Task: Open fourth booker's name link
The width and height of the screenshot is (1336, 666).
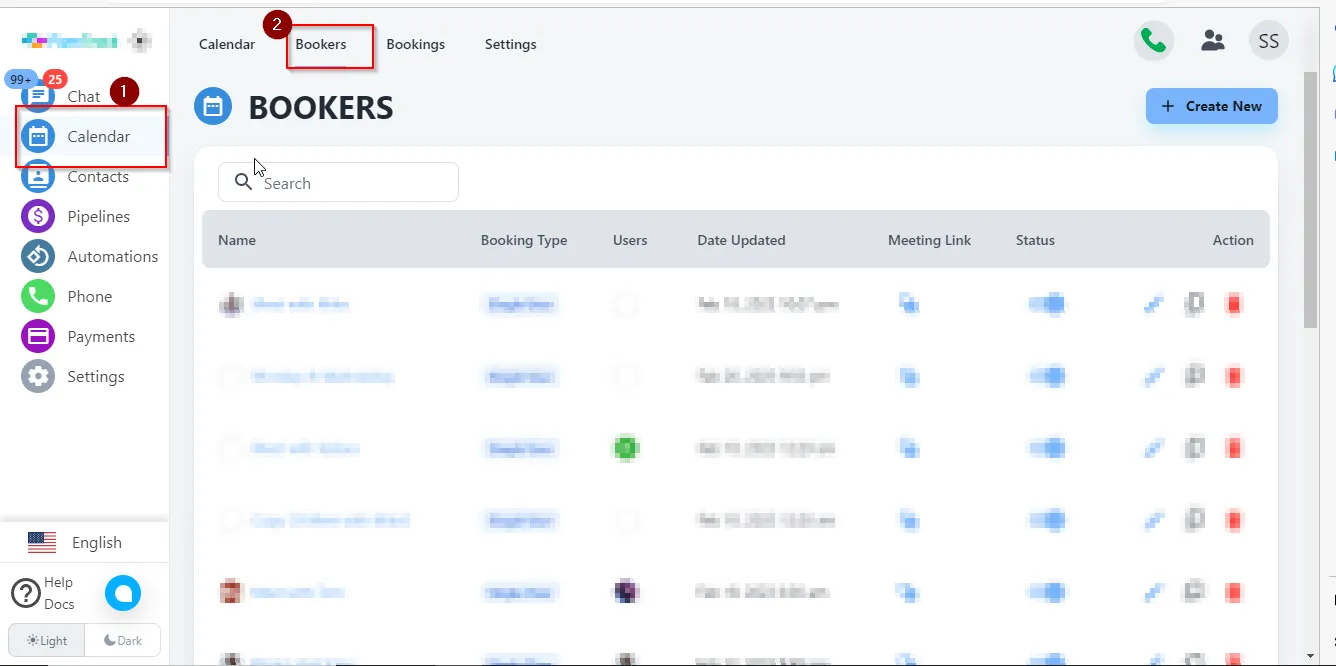Action: point(330,520)
